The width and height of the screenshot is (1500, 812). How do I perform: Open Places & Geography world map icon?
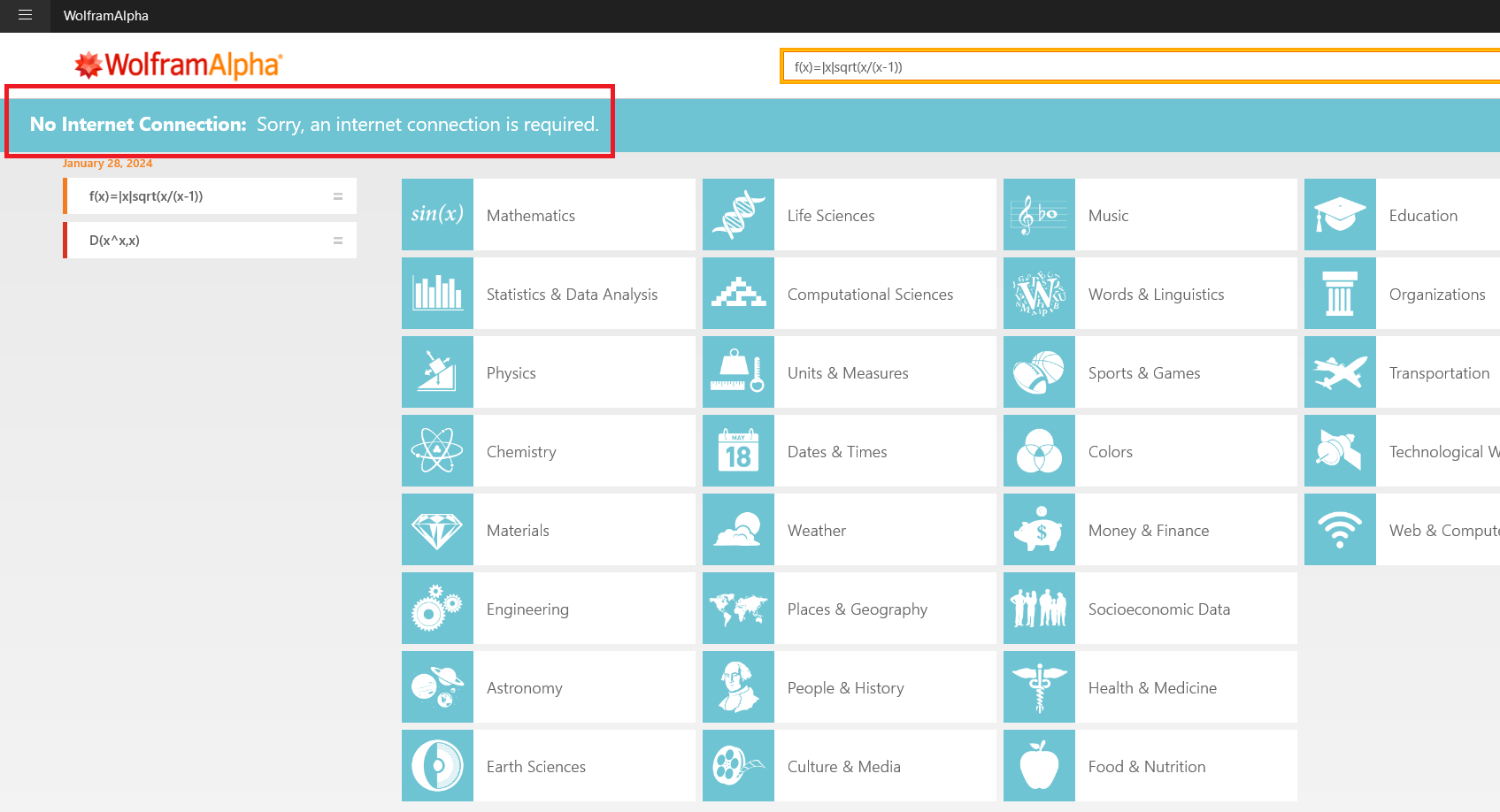[738, 609]
